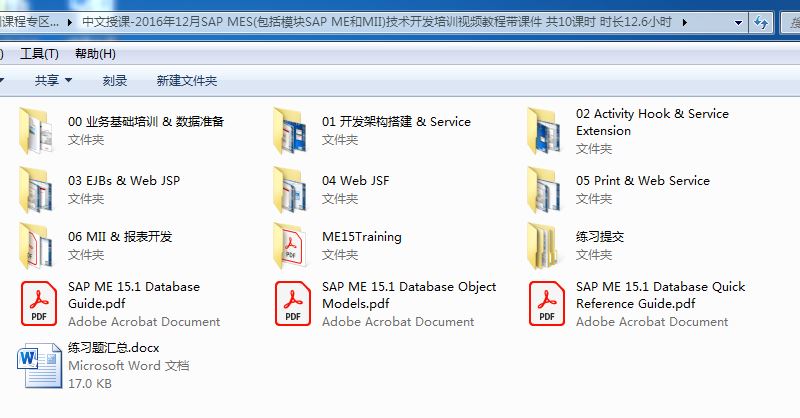Click the Microsoft Word 文档 type label

(x=129, y=366)
